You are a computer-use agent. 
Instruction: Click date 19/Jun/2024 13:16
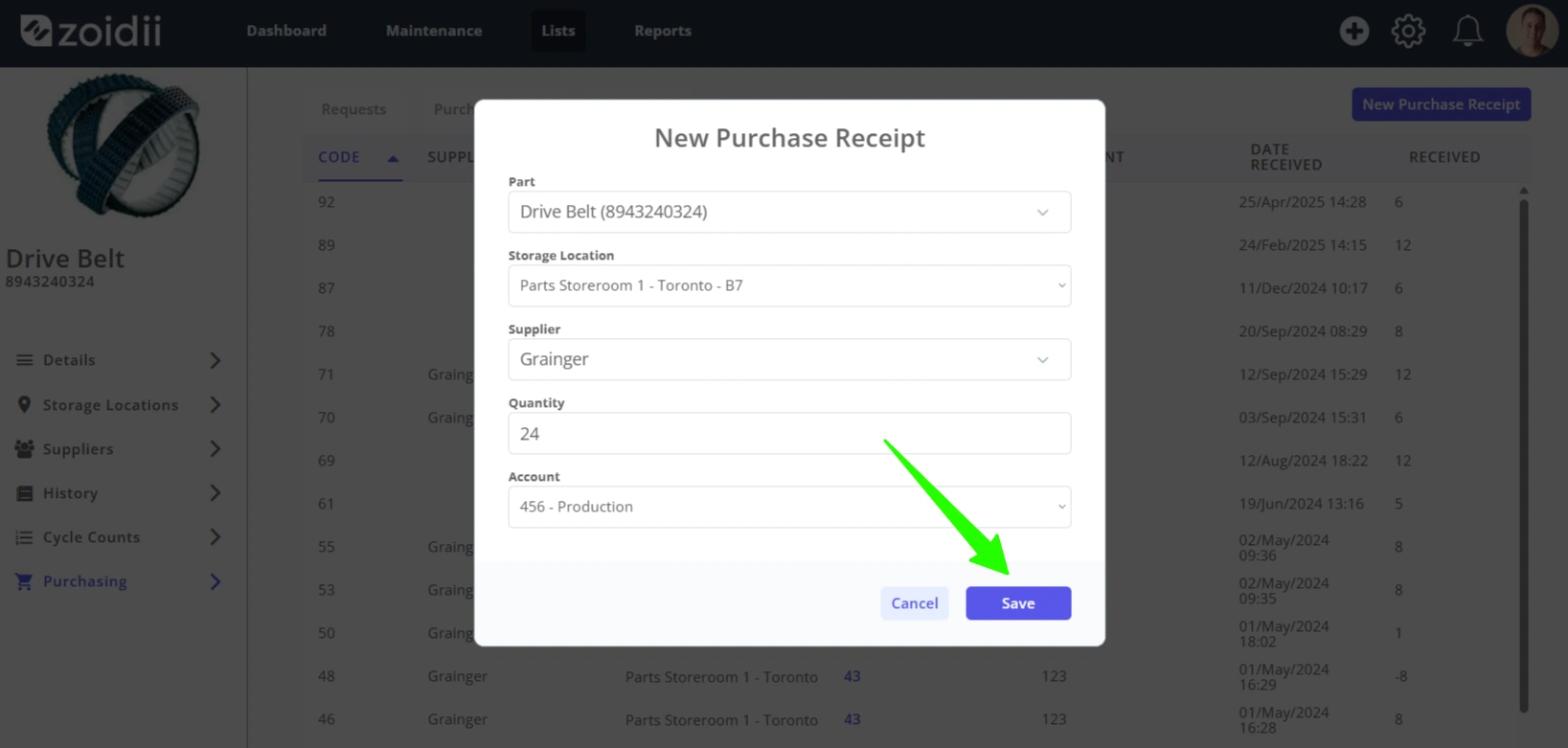(1301, 504)
